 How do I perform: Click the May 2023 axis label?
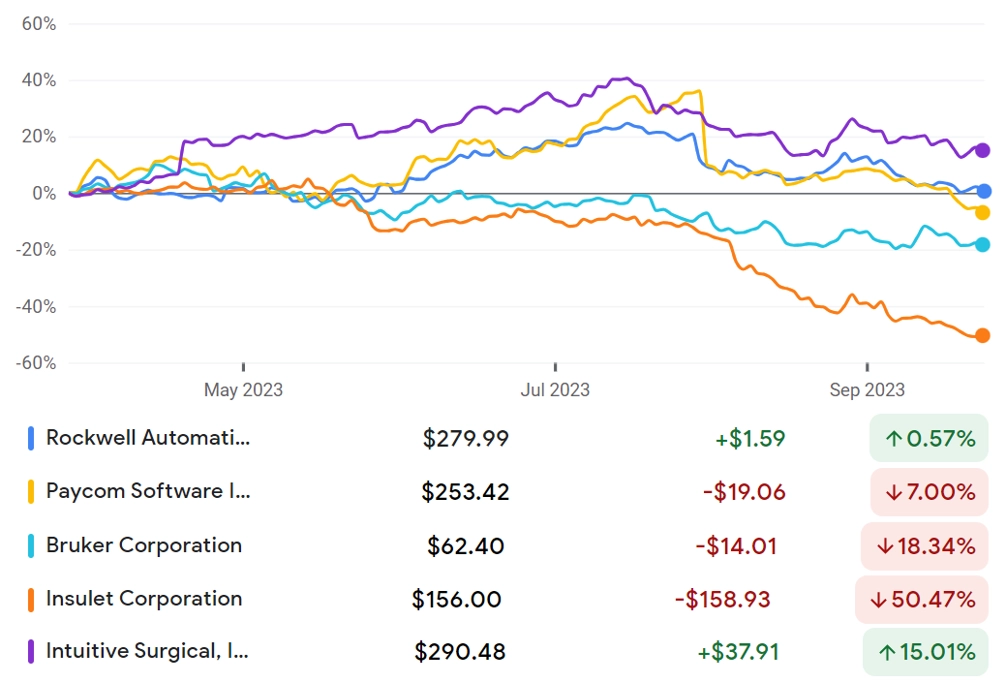coord(243,390)
